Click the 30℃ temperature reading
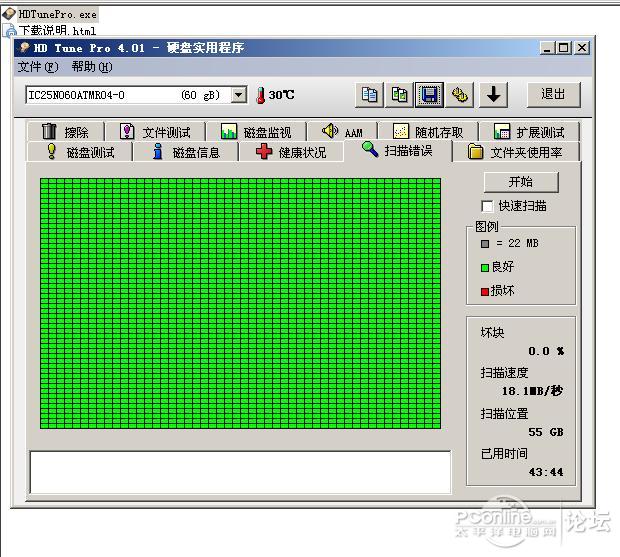 click(282, 95)
